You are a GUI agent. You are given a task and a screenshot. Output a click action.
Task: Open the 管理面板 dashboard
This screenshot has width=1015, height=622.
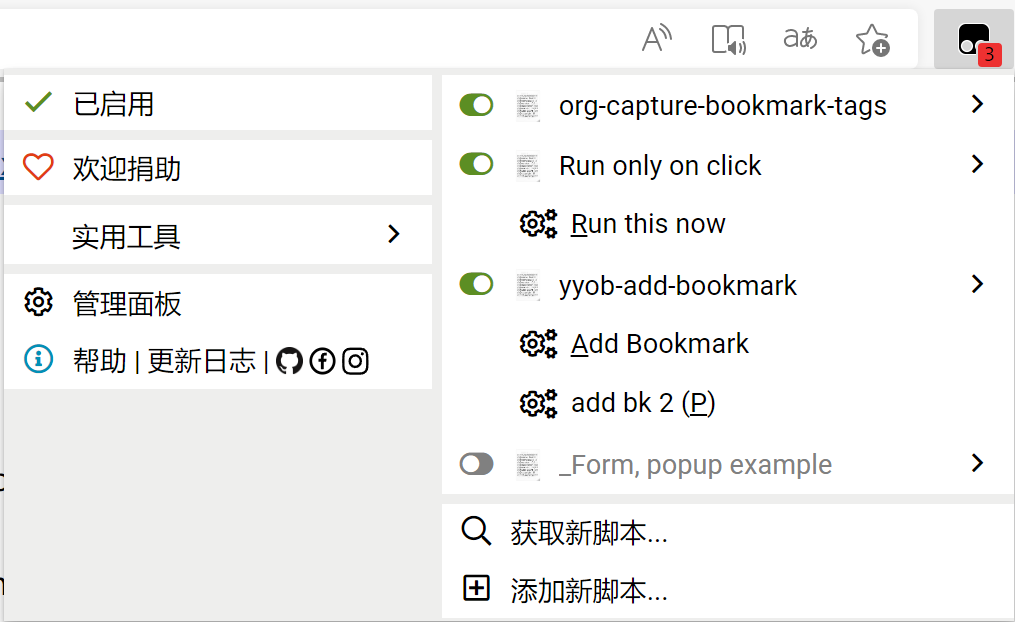click(127, 303)
